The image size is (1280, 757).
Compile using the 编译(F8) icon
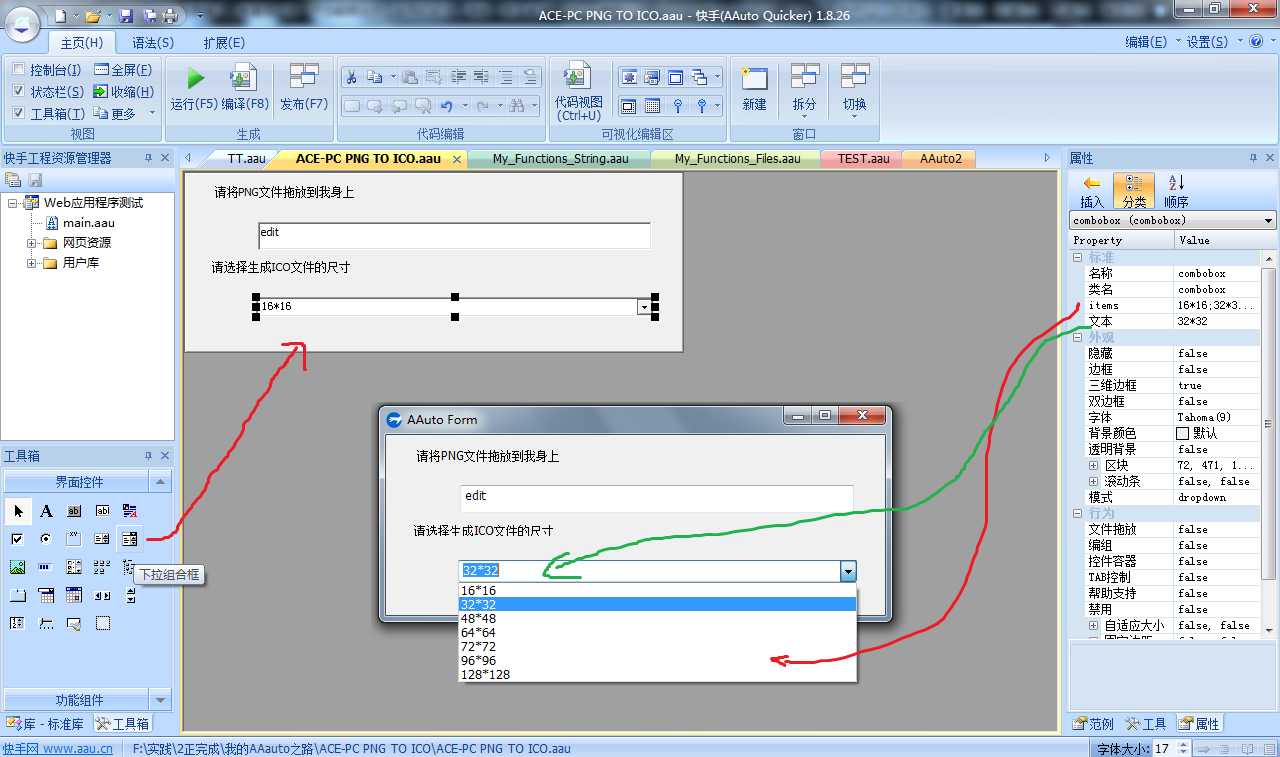245,87
